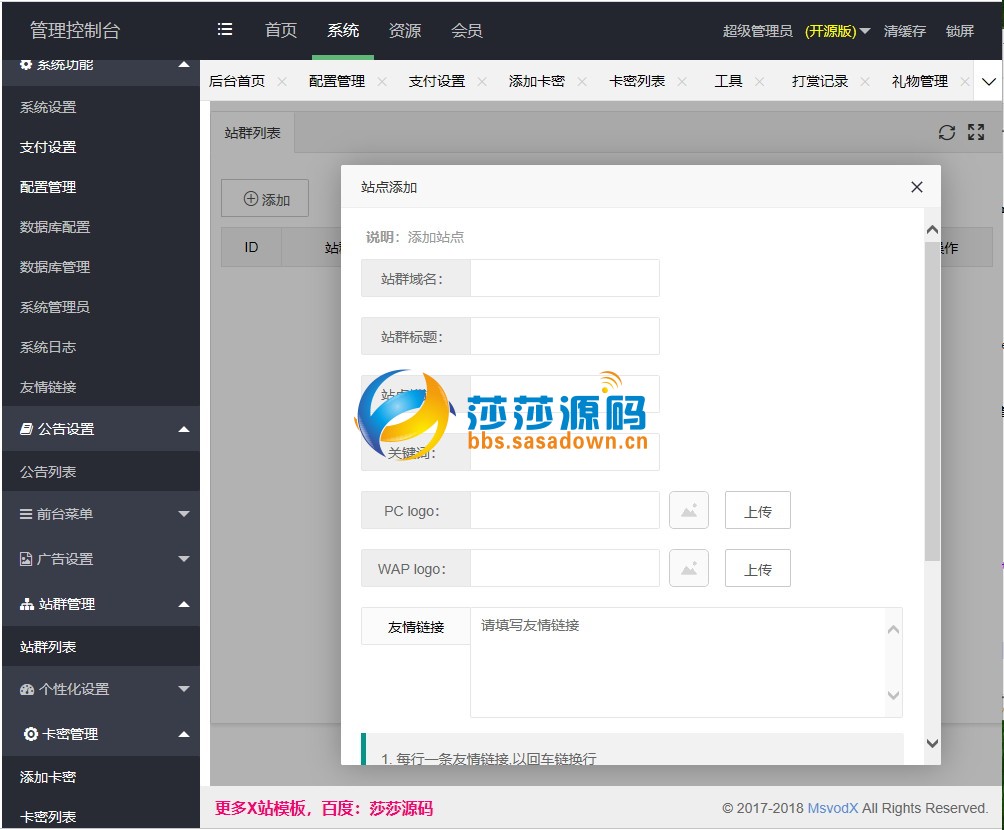Switch to the 后台首页 tab
Viewport: 1004px width, 830px height.
click(237, 81)
